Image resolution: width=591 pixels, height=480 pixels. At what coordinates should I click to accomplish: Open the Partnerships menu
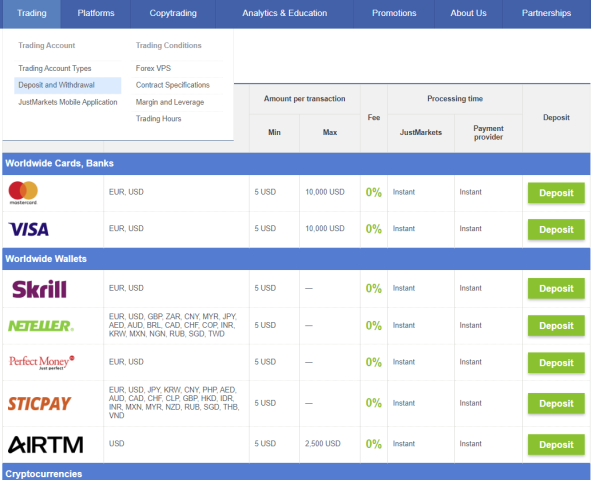tap(546, 13)
